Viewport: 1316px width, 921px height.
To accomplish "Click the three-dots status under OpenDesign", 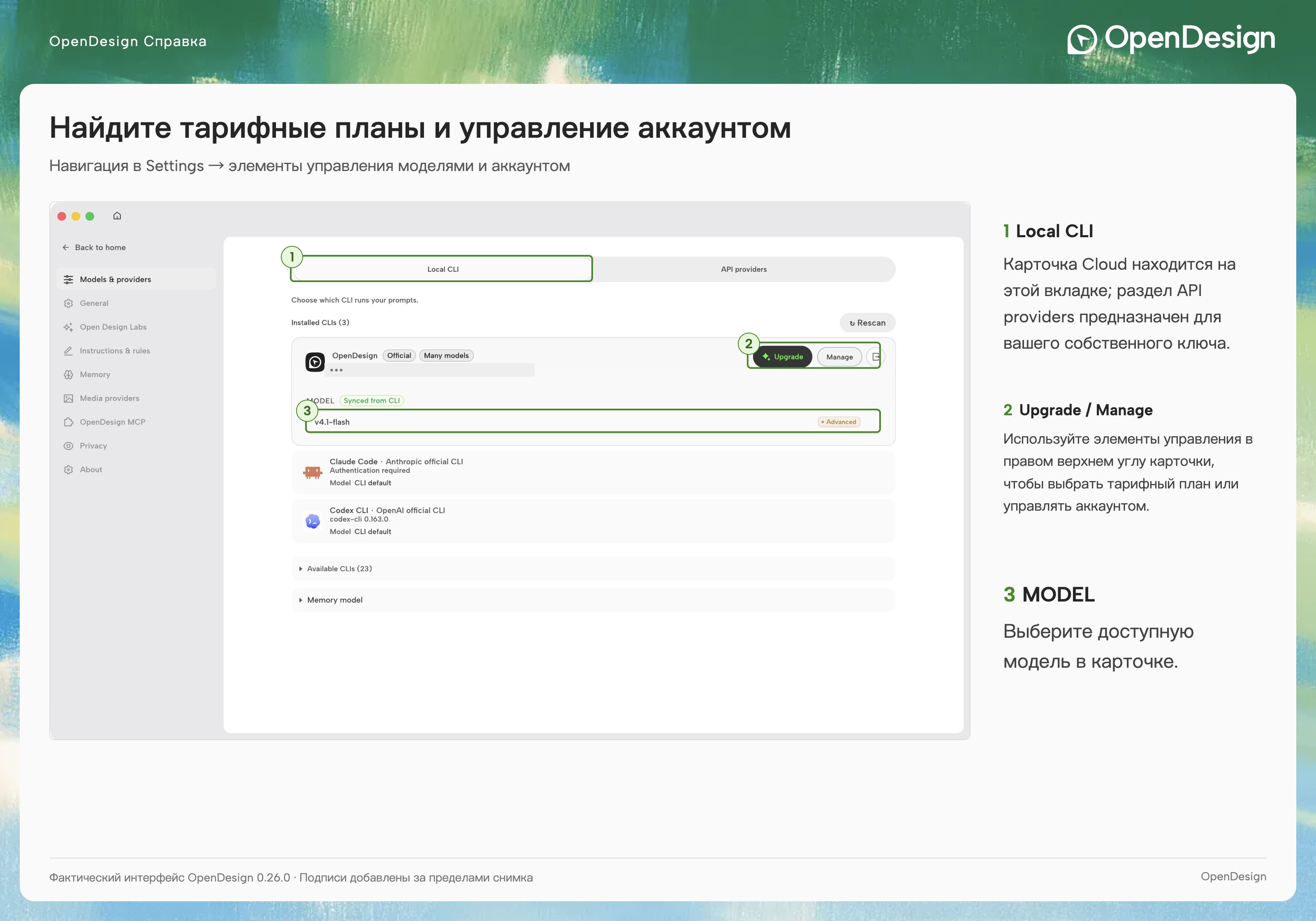I will (x=336, y=370).
